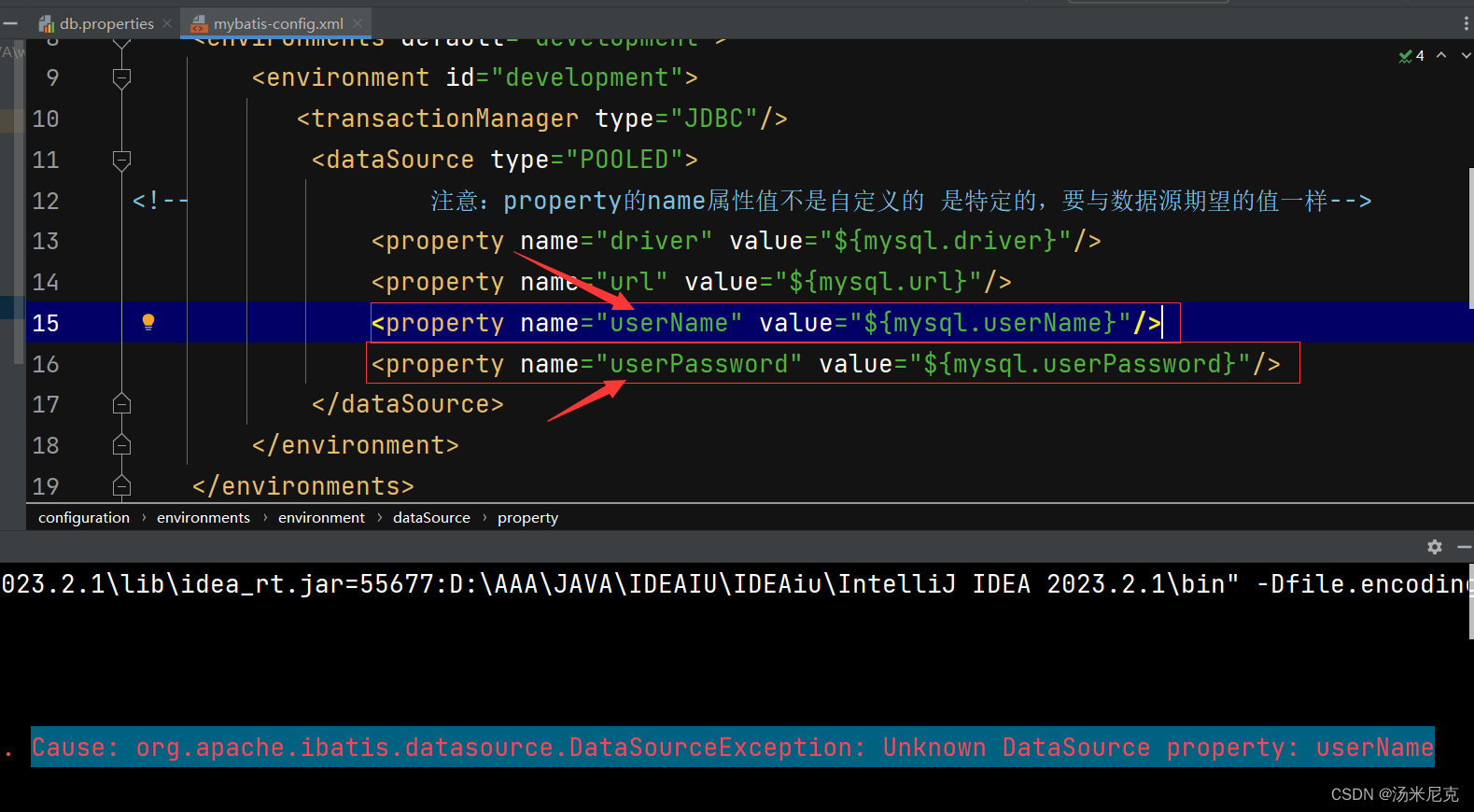Click the console vertical scrollbar
The image size is (1474, 812).
click(x=1470, y=600)
